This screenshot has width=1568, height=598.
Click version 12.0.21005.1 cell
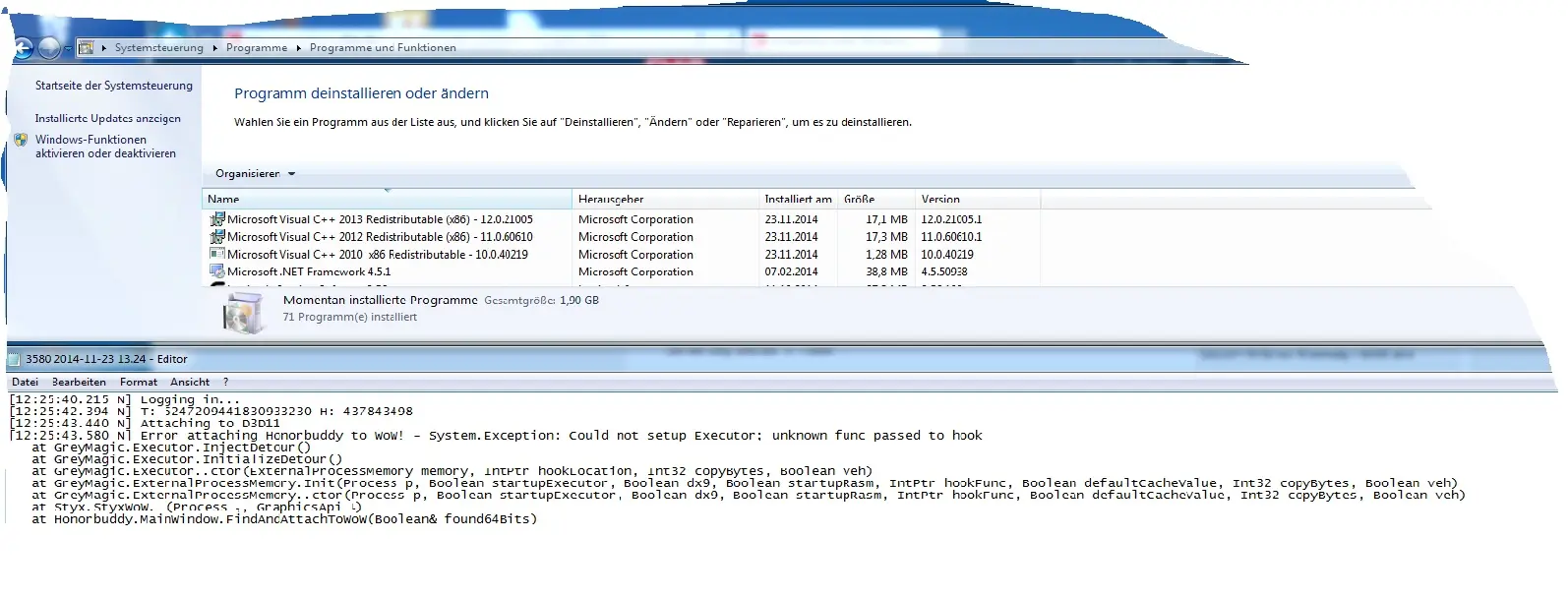tap(951, 219)
